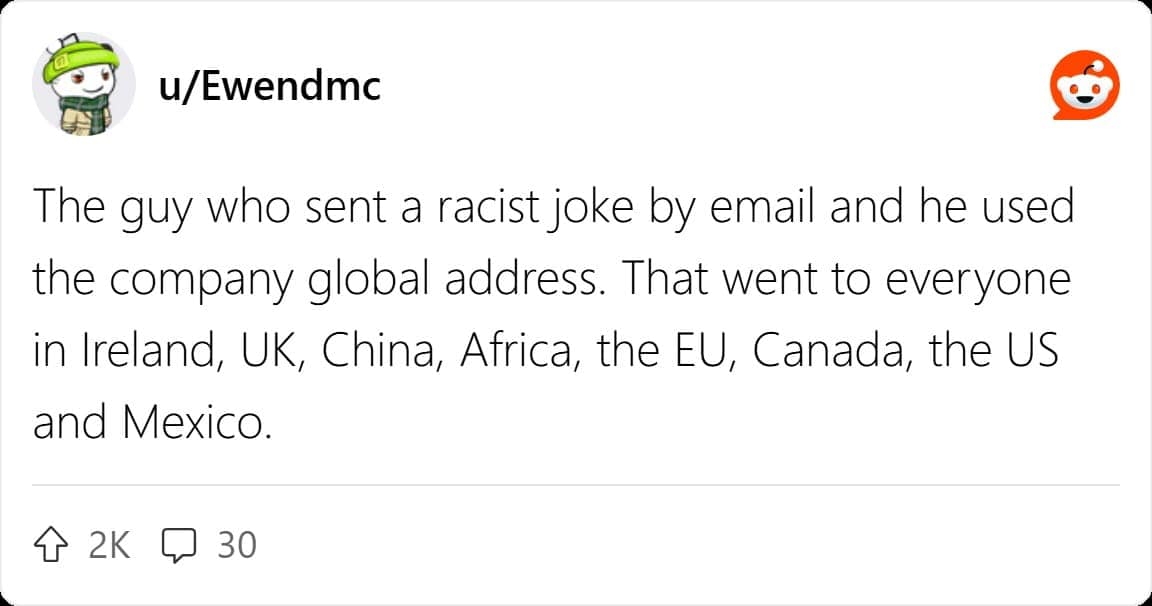Click the Snoo avatar with green beanie
This screenshot has height=606, width=1152.
click(84, 86)
